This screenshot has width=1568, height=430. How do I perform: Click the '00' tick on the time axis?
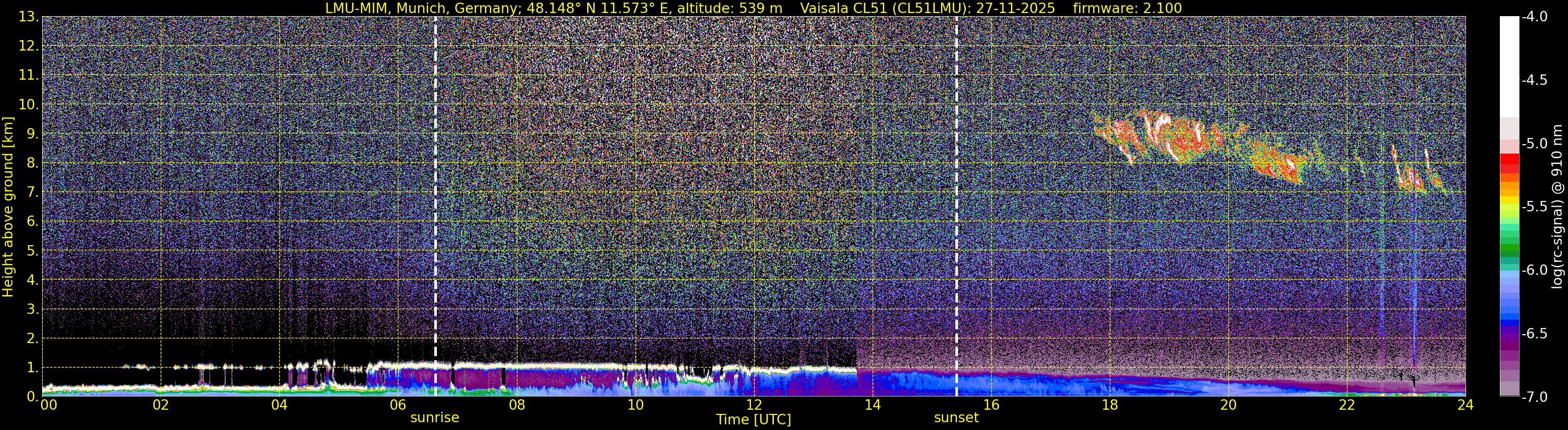[49, 405]
